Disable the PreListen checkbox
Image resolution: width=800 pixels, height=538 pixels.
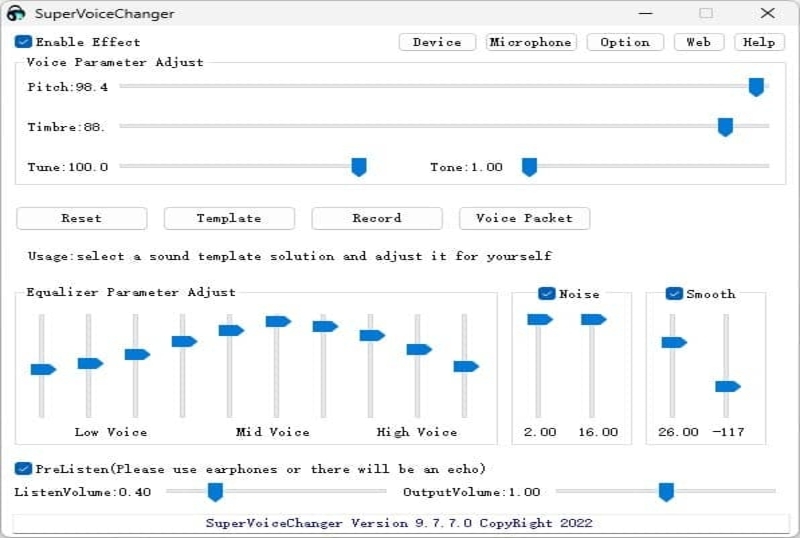(23, 469)
